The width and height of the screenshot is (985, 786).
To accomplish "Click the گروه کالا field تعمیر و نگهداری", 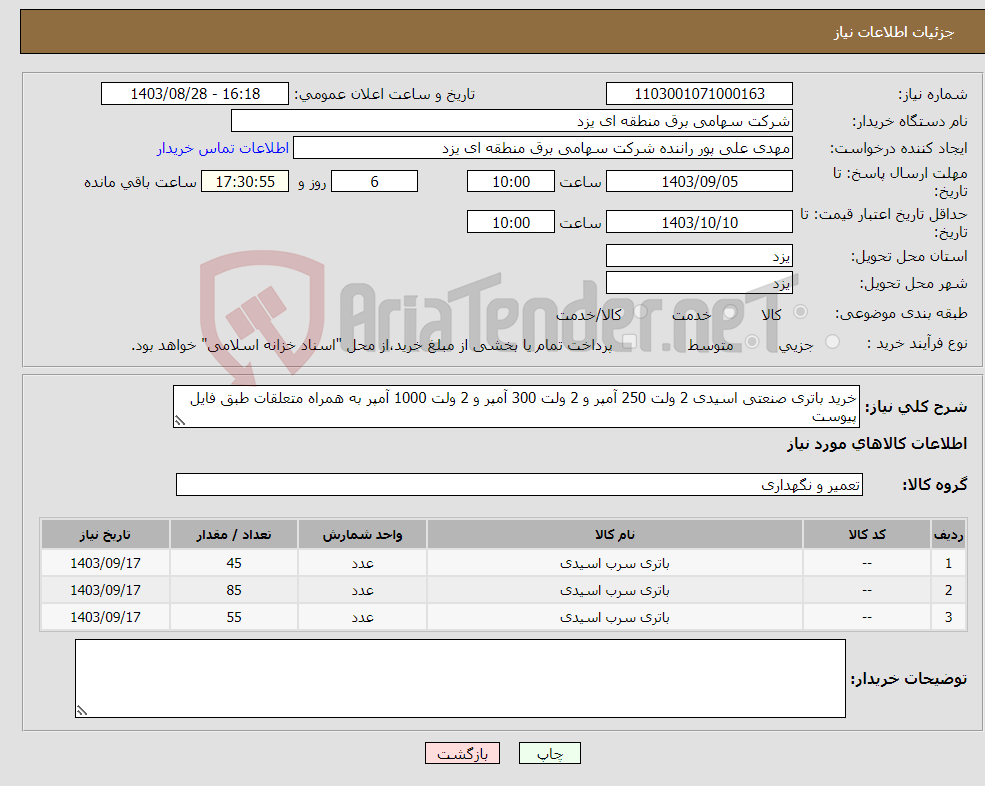I will point(520,485).
